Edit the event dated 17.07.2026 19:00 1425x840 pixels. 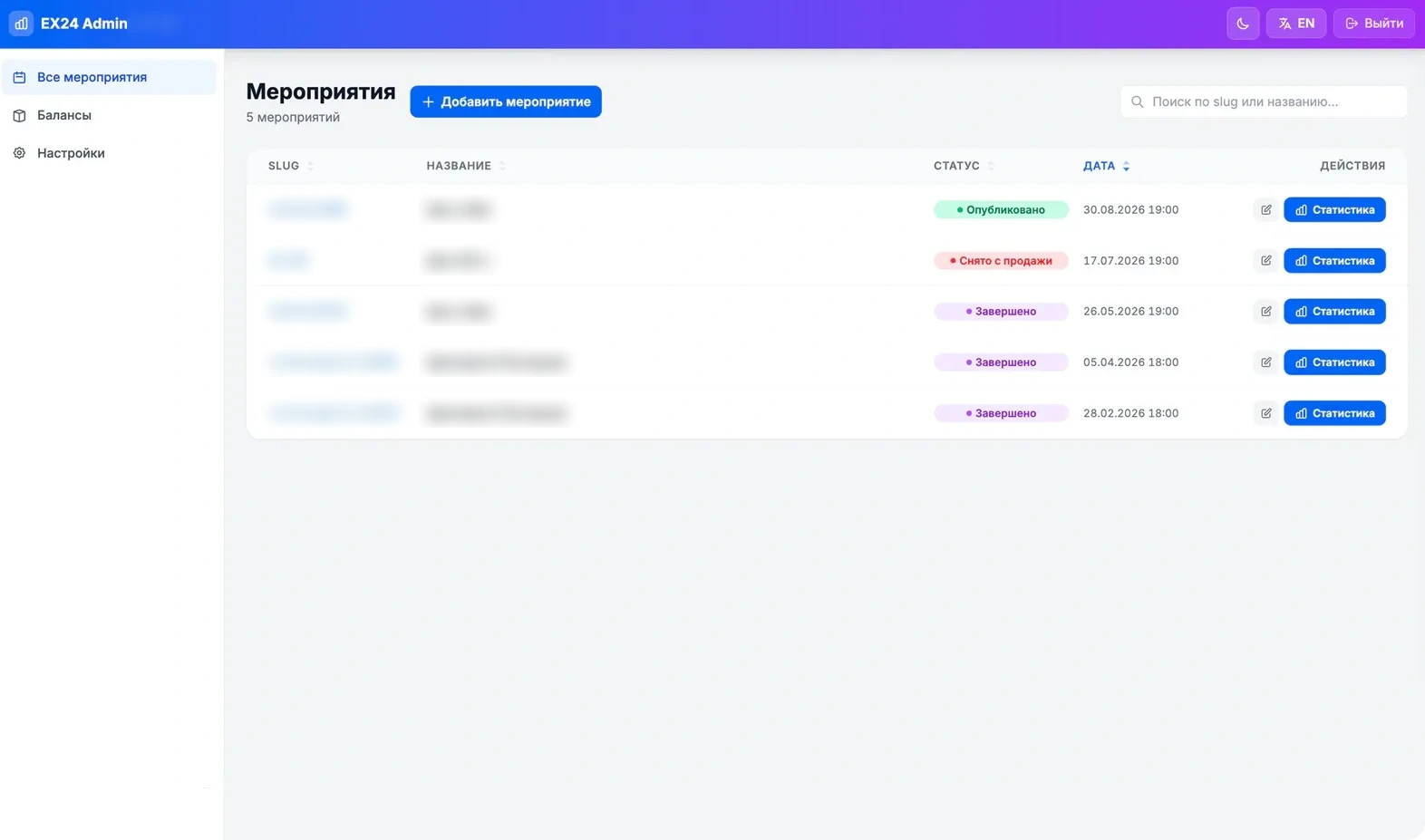point(1266,260)
